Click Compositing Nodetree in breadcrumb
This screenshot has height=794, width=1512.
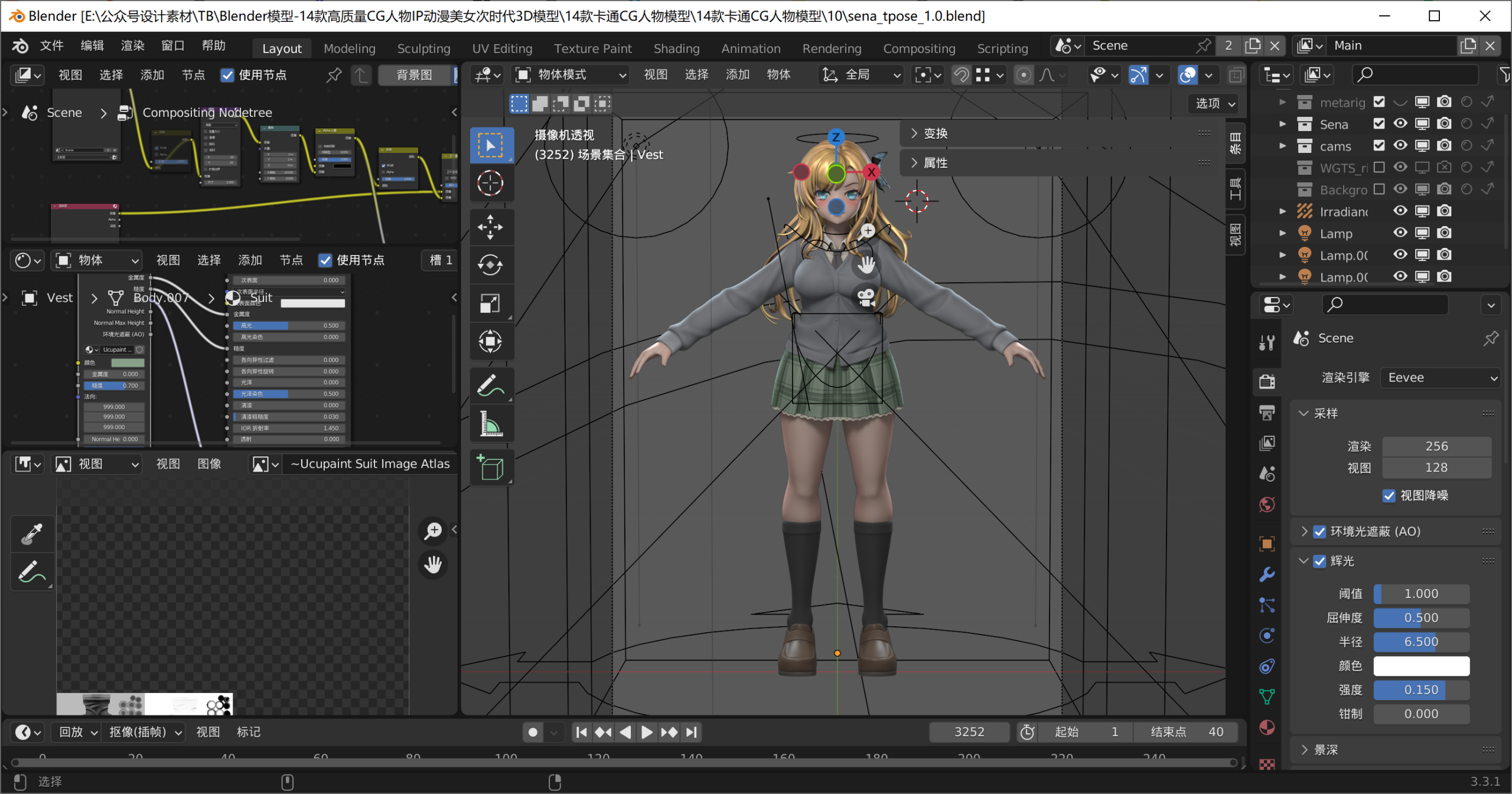click(207, 112)
